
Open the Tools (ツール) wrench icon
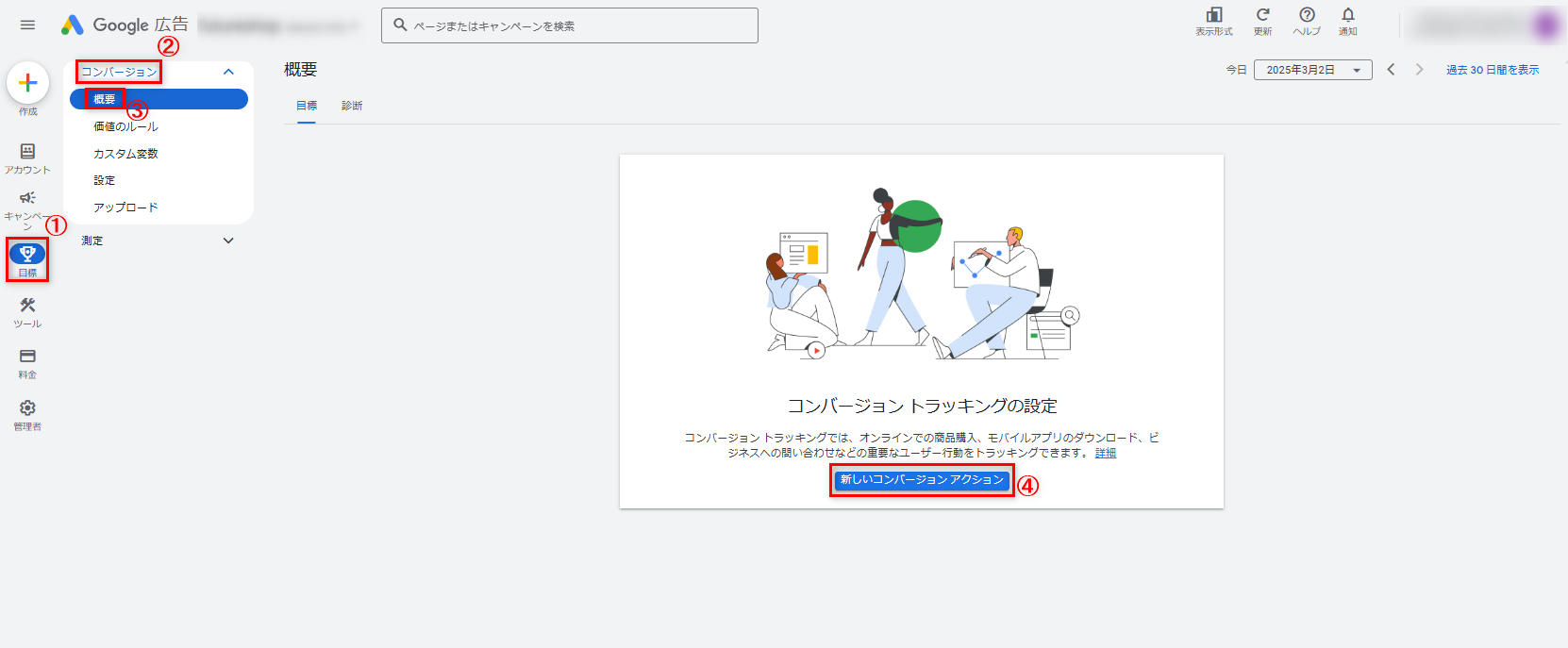click(27, 307)
